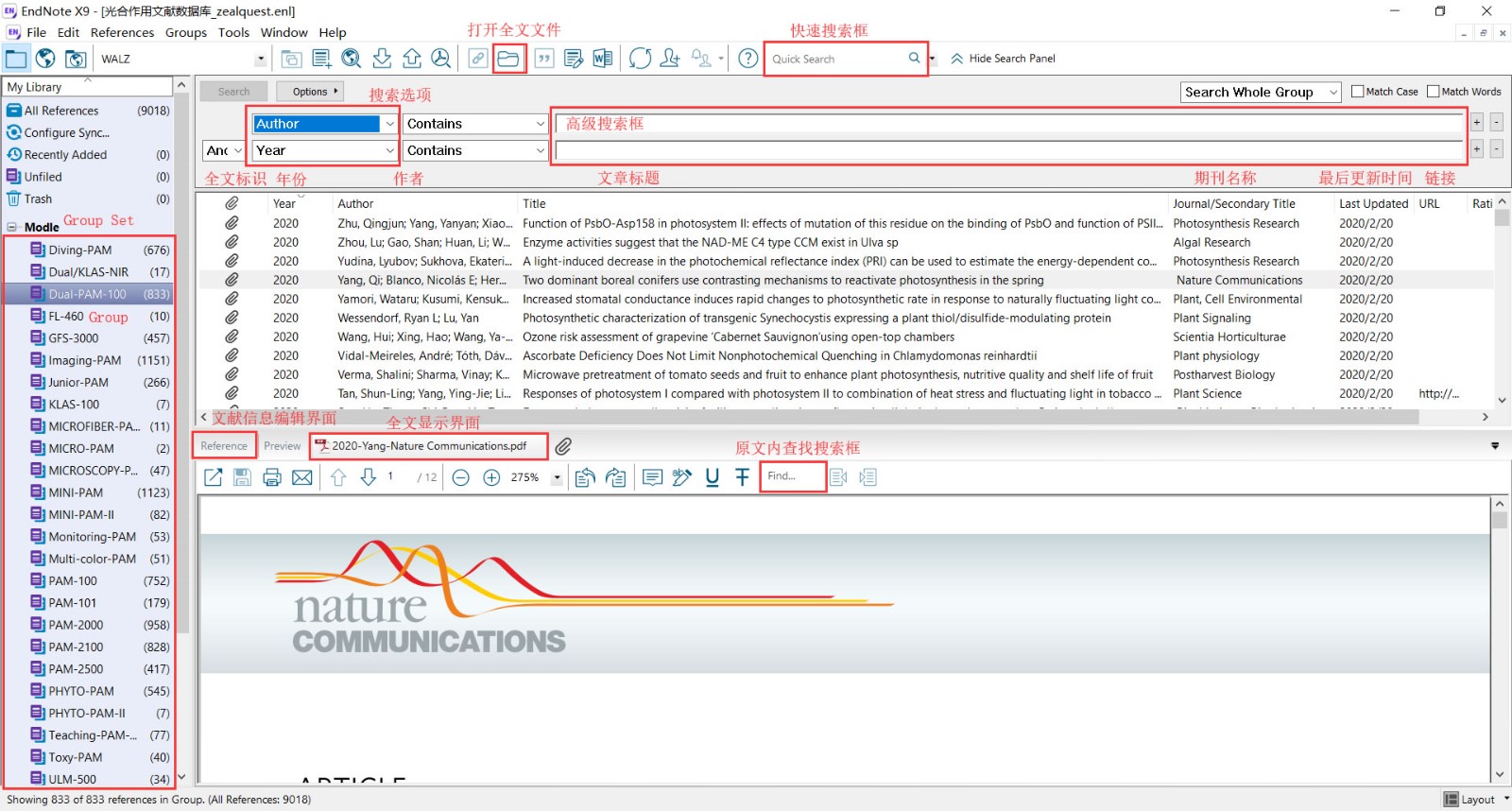Click the Open File folder icon
Image resolution: width=1512 pixels, height=811 pixels.
(x=508, y=59)
